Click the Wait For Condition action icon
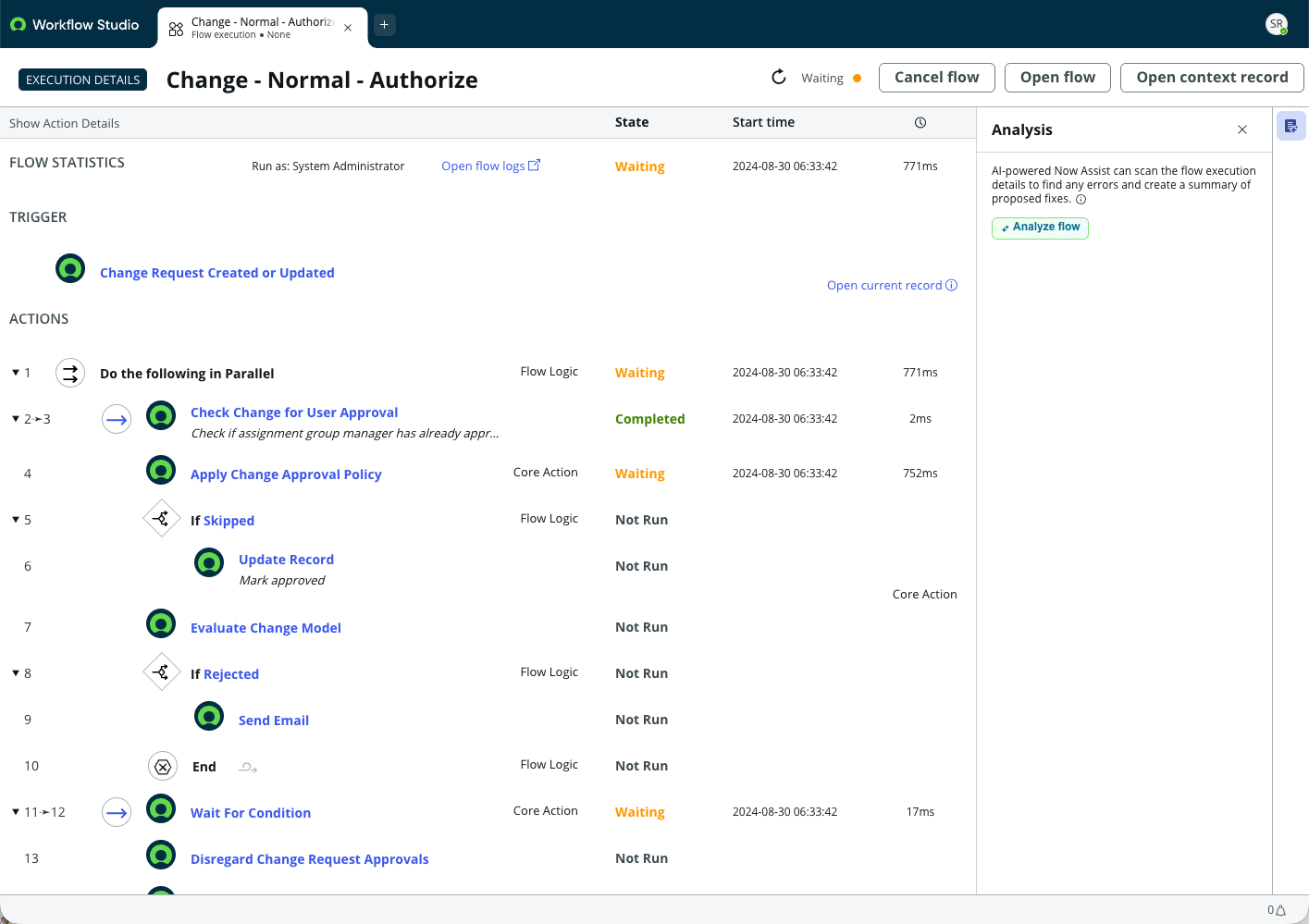This screenshot has width=1309, height=924. coord(161,809)
